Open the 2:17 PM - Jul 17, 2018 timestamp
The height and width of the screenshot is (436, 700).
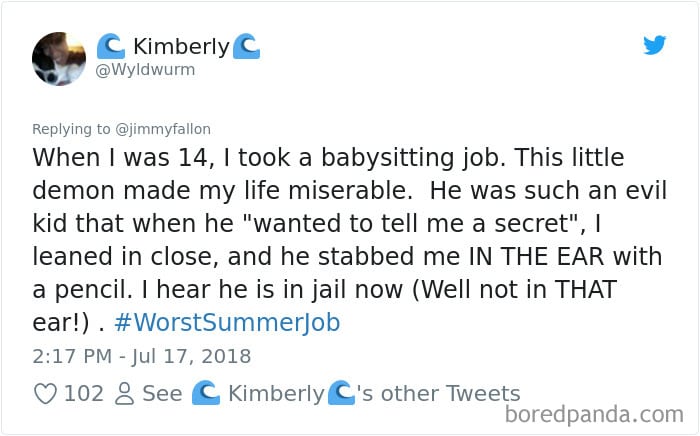141,356
